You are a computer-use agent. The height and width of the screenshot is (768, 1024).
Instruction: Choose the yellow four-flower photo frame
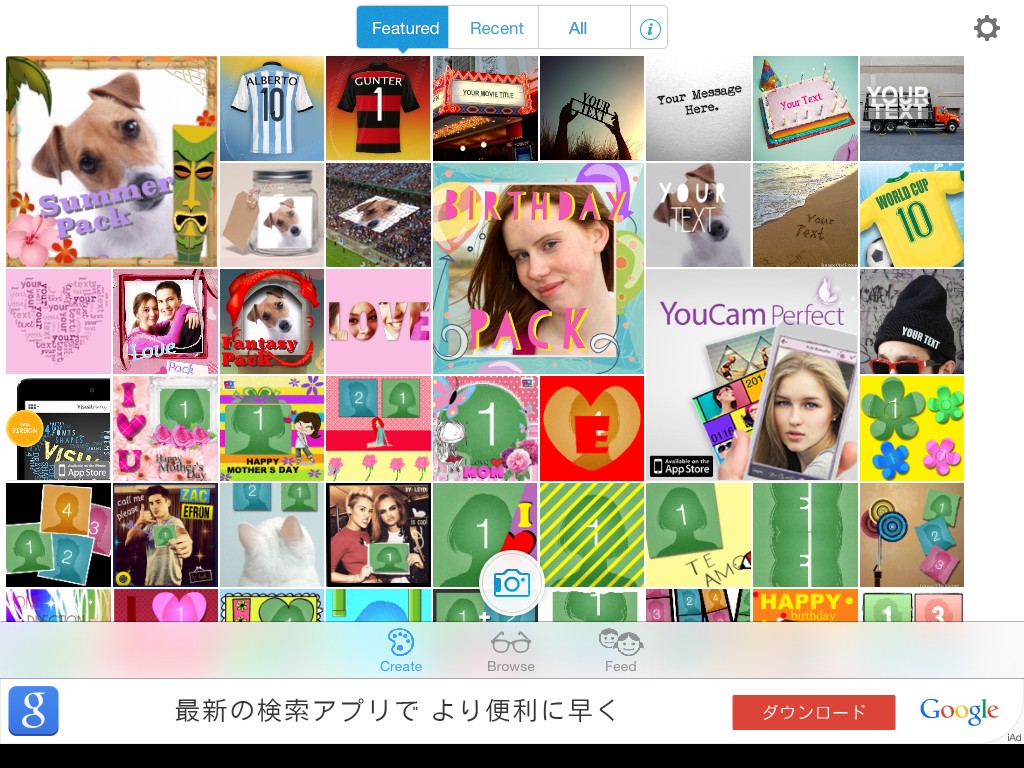click(912, 428)
